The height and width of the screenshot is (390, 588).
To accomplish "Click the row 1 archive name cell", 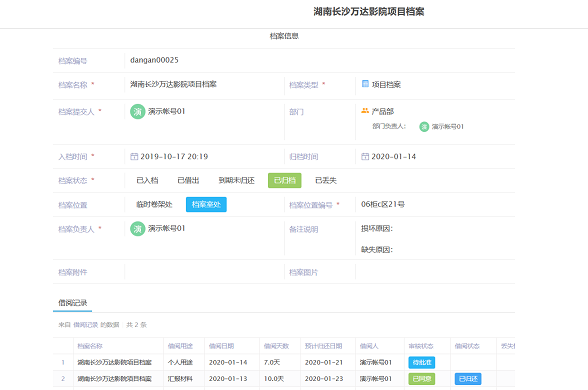I will click(x=114, y=363).
